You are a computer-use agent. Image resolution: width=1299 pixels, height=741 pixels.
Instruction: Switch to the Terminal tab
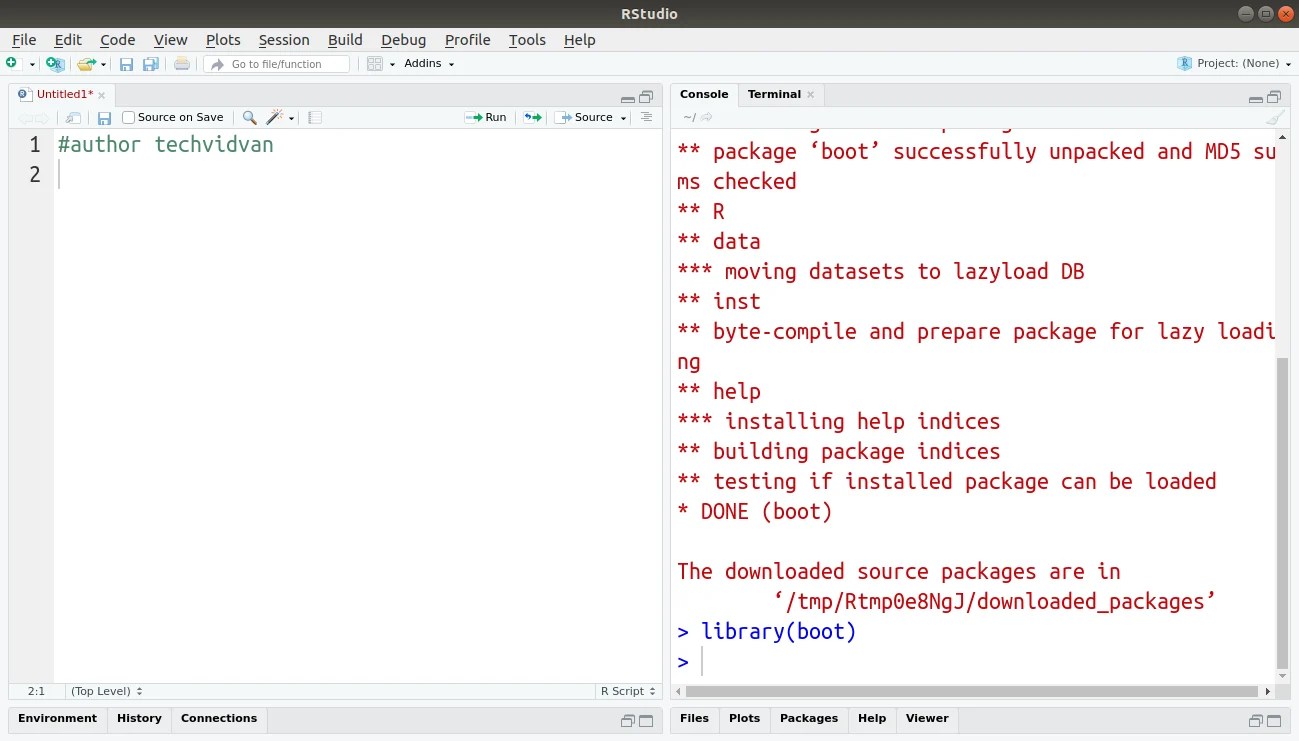pos(772,94)
